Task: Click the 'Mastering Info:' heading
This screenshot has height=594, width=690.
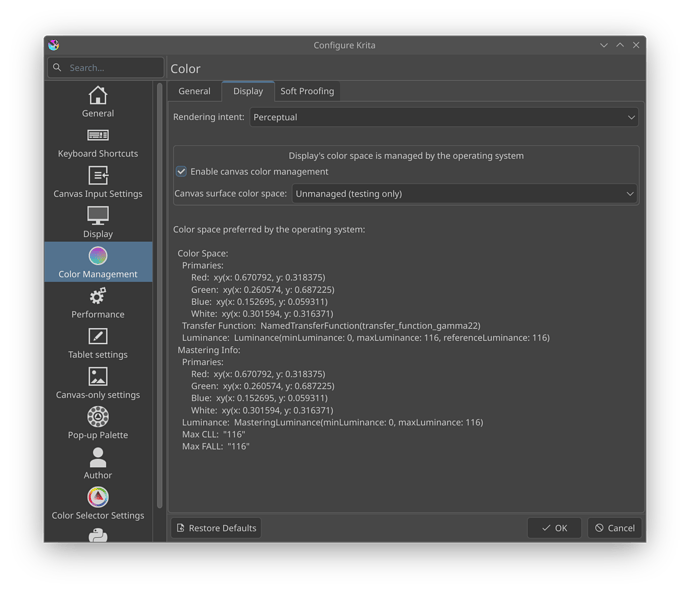Action: pyautogui.click(x=209, y=350)
